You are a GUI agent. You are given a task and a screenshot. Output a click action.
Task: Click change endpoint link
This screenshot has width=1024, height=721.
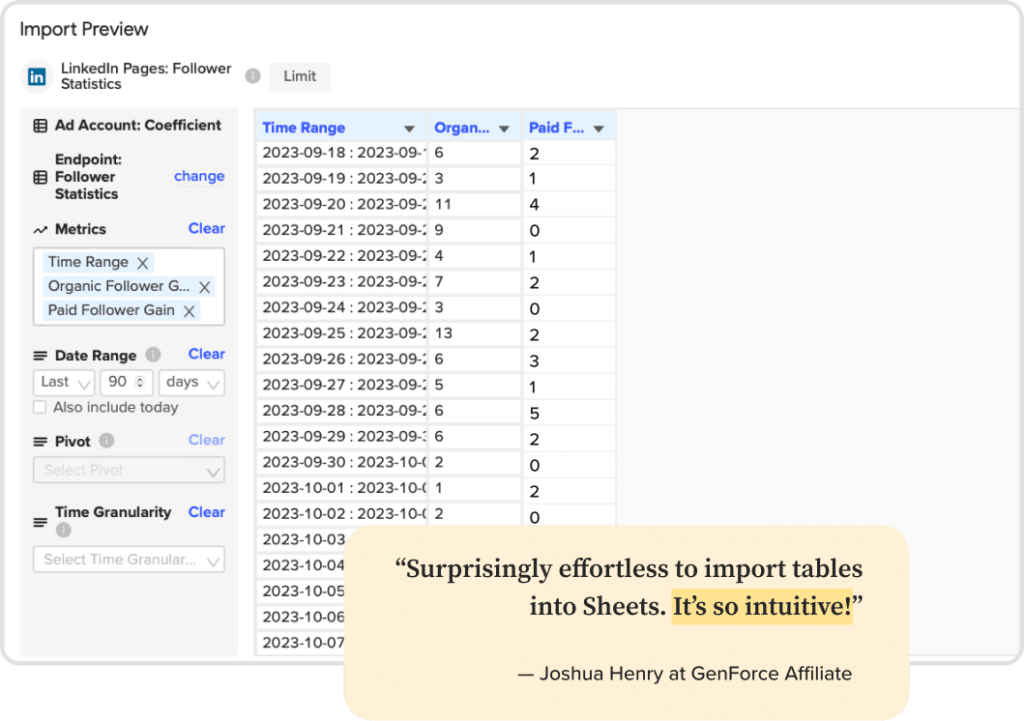199,176
